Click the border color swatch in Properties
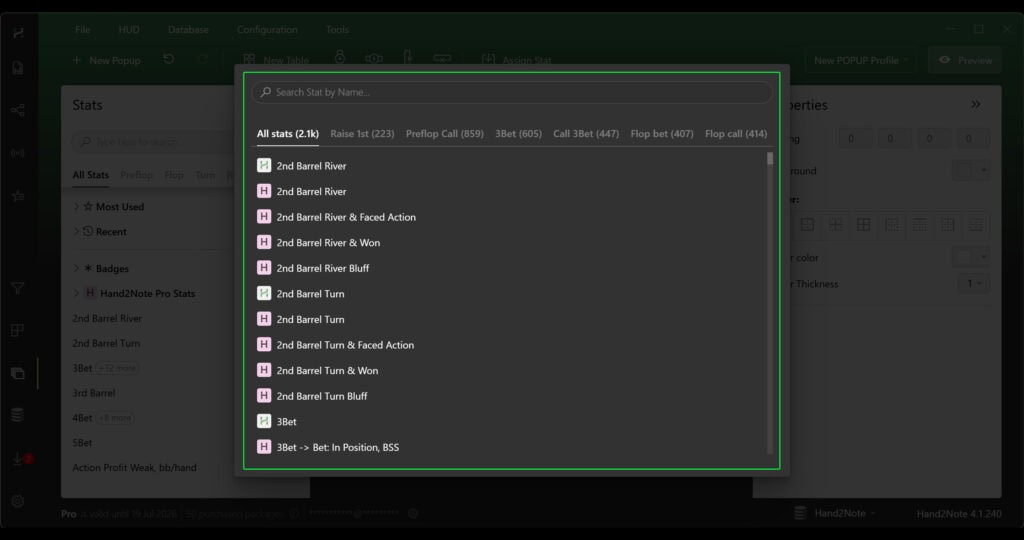Viewport: 1024px width, 540px height. click(x=963, y=257)
